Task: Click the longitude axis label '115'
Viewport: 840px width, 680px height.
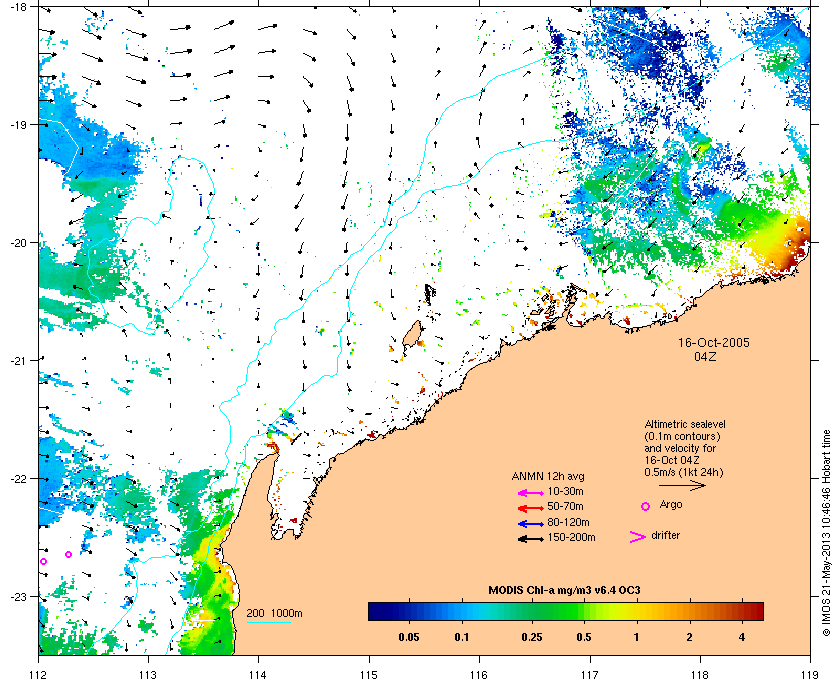Action: 369,675
